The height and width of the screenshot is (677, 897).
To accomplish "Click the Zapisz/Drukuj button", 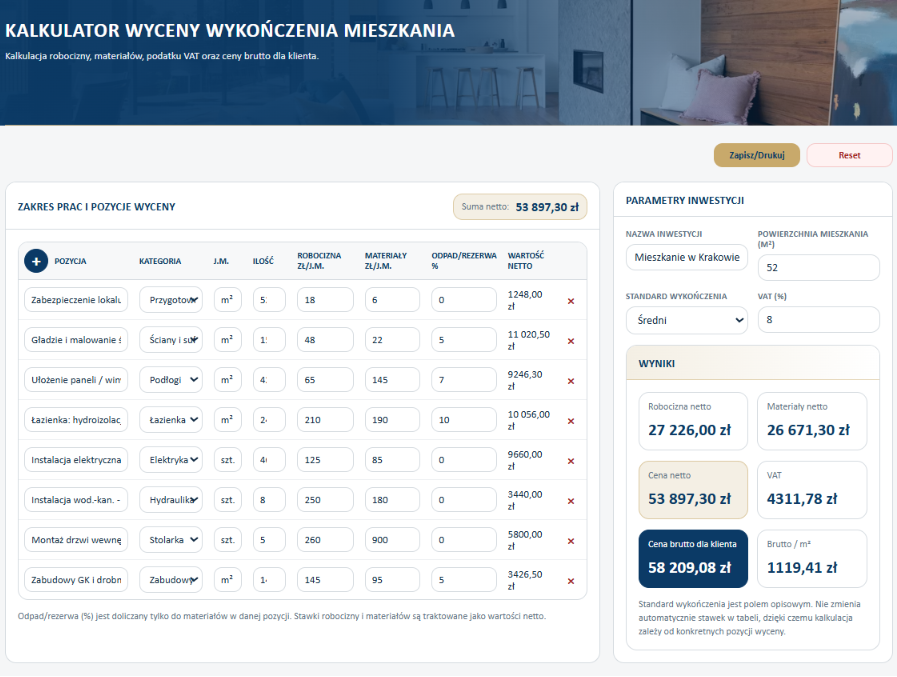I will pyautogui.click(x=756, y=155).
